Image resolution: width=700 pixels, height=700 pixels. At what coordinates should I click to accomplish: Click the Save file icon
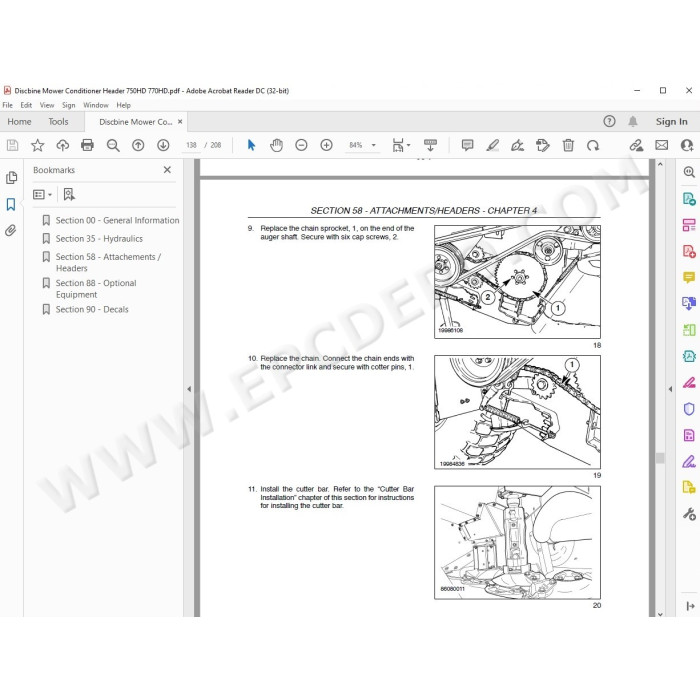tap(12, 145)
